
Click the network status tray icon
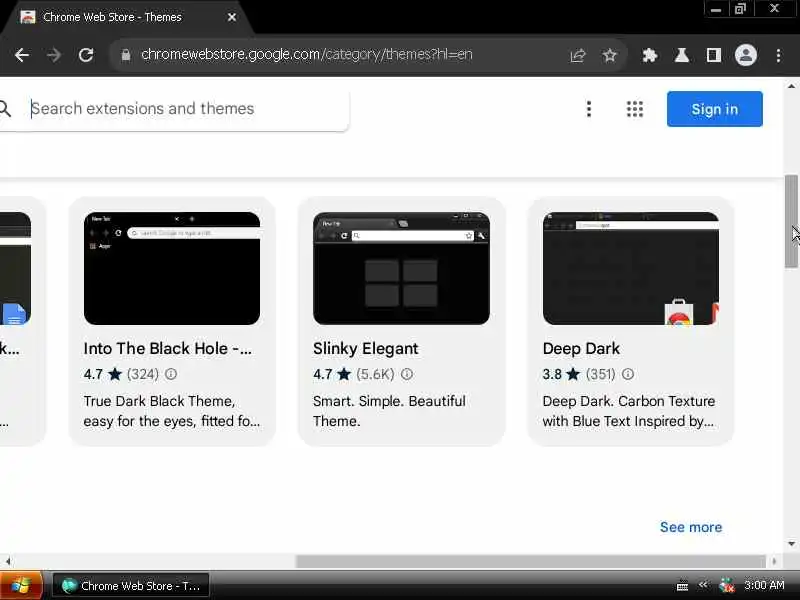pos(727,586)
